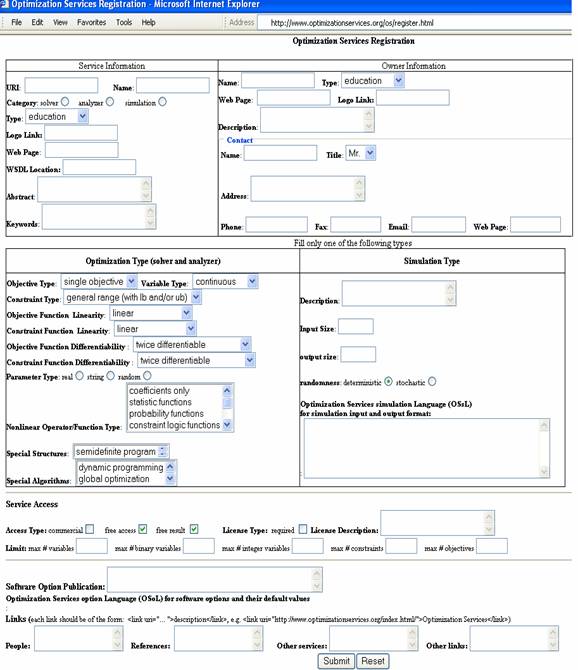Open the Variable Type dropdown
The image size is (578, 670).
(x=226, y=282)
